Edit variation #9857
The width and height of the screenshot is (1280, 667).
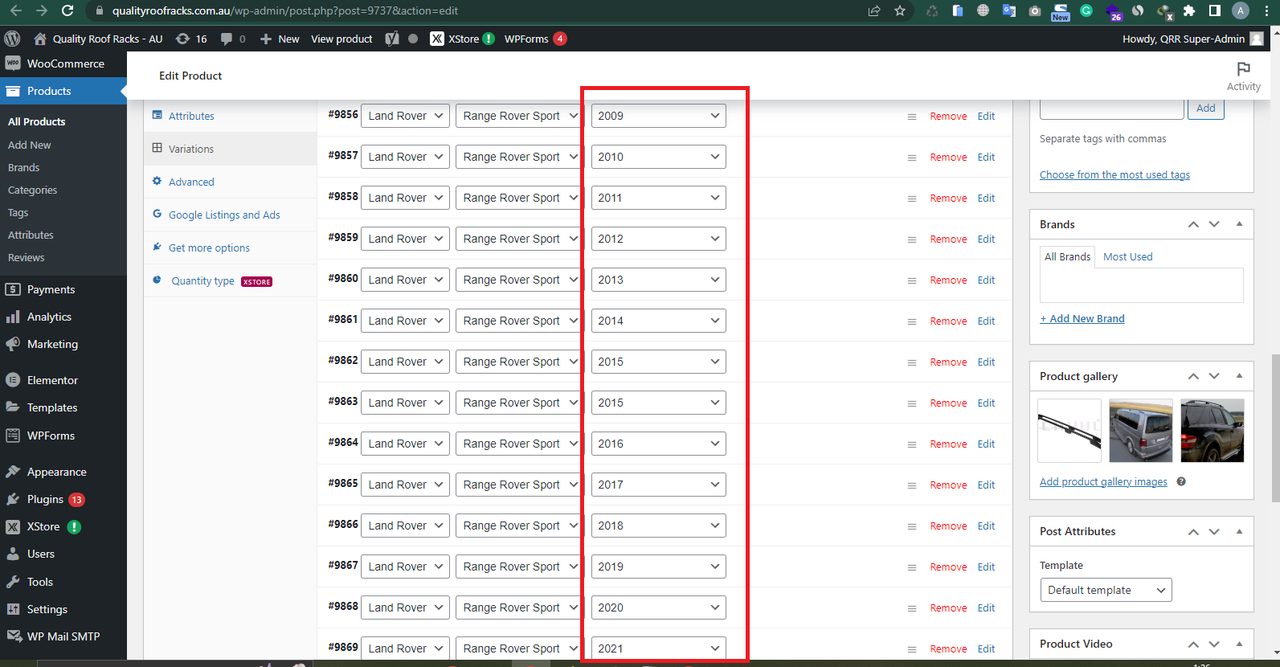pyautogui.click(x=986, y=158)
